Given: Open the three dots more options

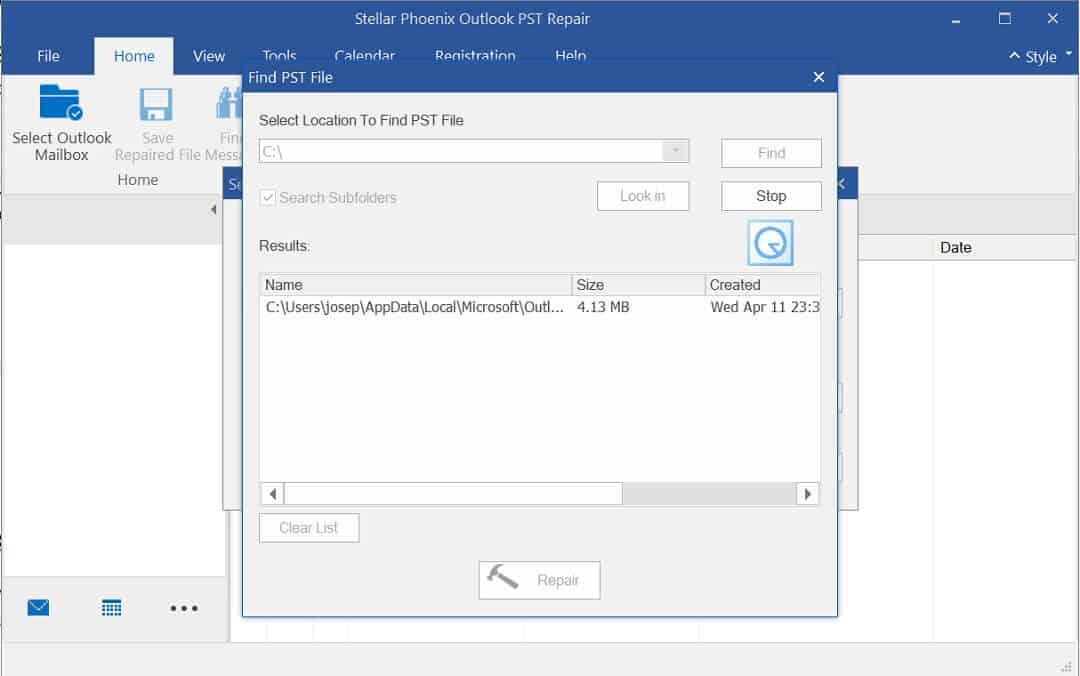Looking at the screenshot, I should click(184, 608).
